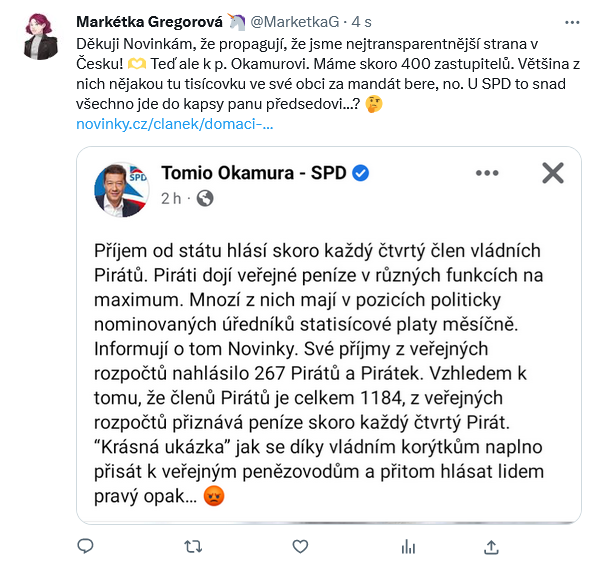Open Markétka Gregorová's display name
The width and height of the screenshot is (598, 568).
[x=149, y=22]
